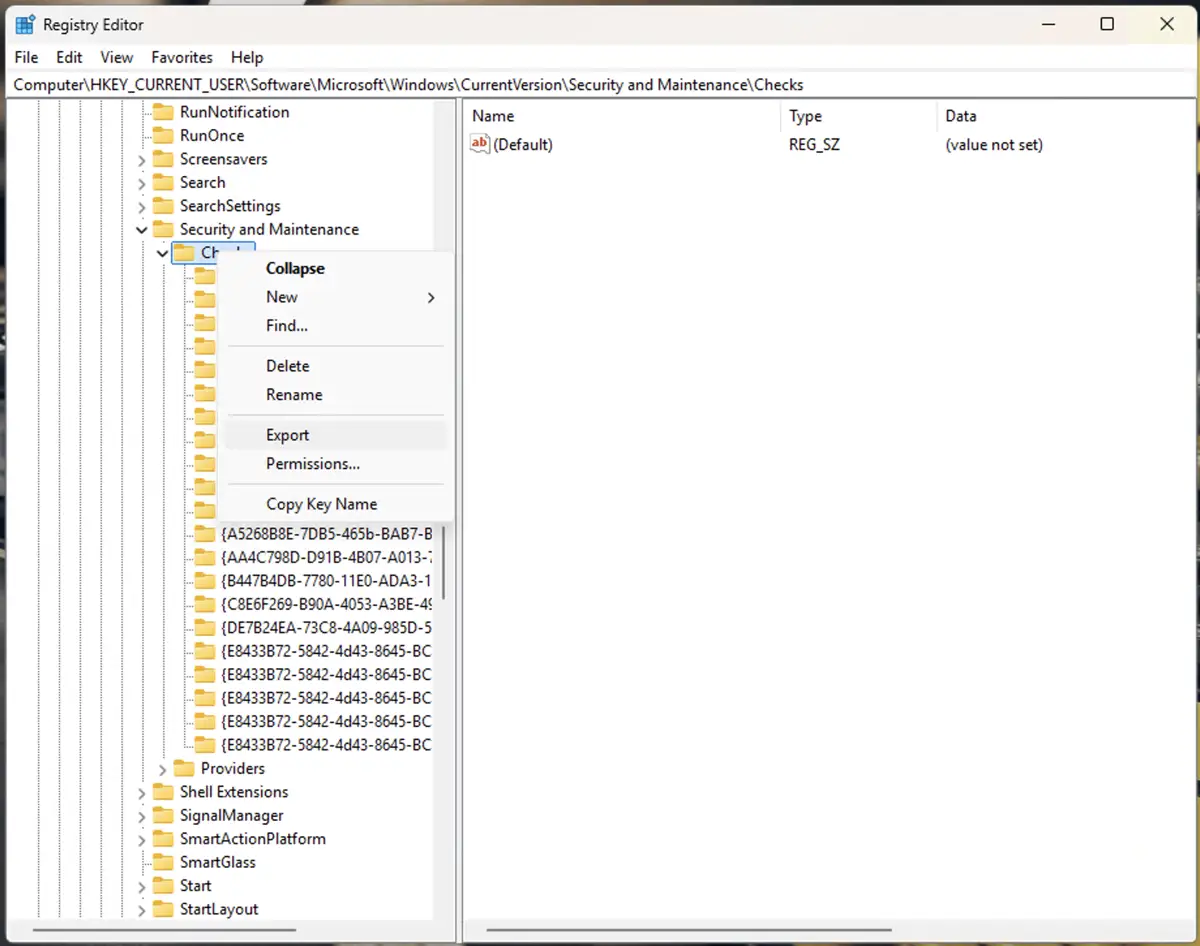Expand the SearchSettings key
This screenshot has width=1200, height=946.
pyautogui.click(x=141, y=206)
